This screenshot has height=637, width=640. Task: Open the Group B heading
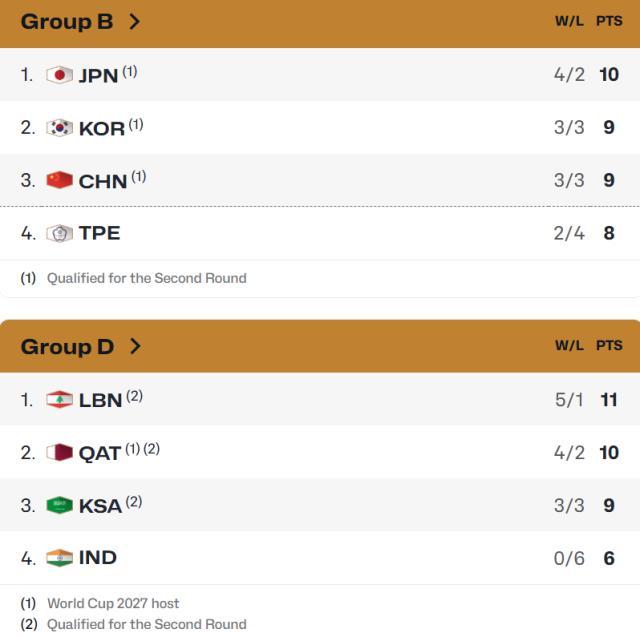click(x=67, y=22)
